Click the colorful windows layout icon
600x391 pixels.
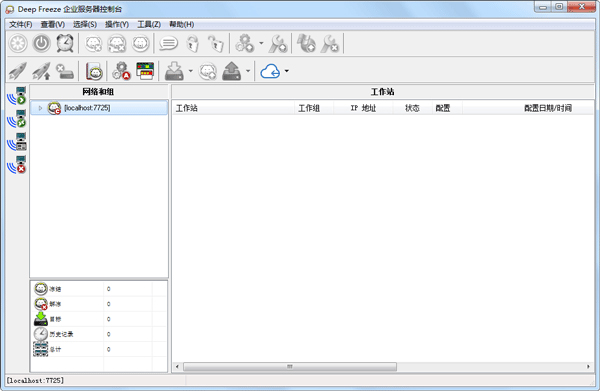click(145, 71)
